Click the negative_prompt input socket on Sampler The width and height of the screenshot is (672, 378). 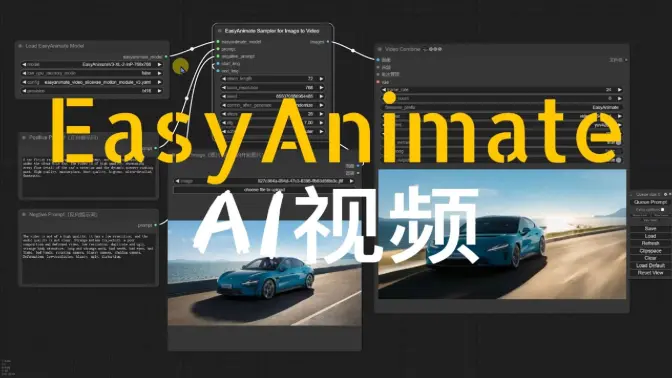218,56
